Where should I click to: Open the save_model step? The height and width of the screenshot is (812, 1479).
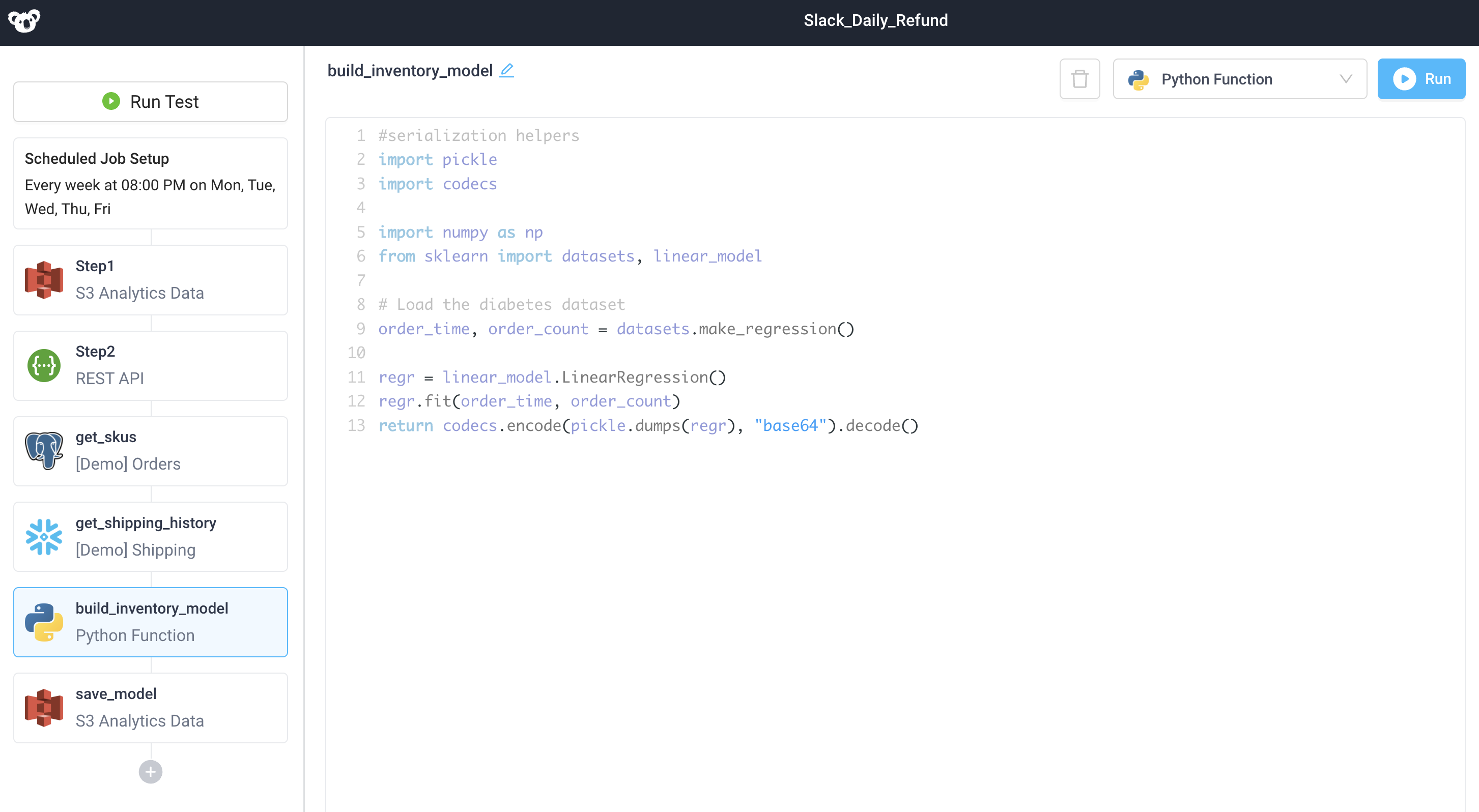pyautogui.click(x=151, y=707)
